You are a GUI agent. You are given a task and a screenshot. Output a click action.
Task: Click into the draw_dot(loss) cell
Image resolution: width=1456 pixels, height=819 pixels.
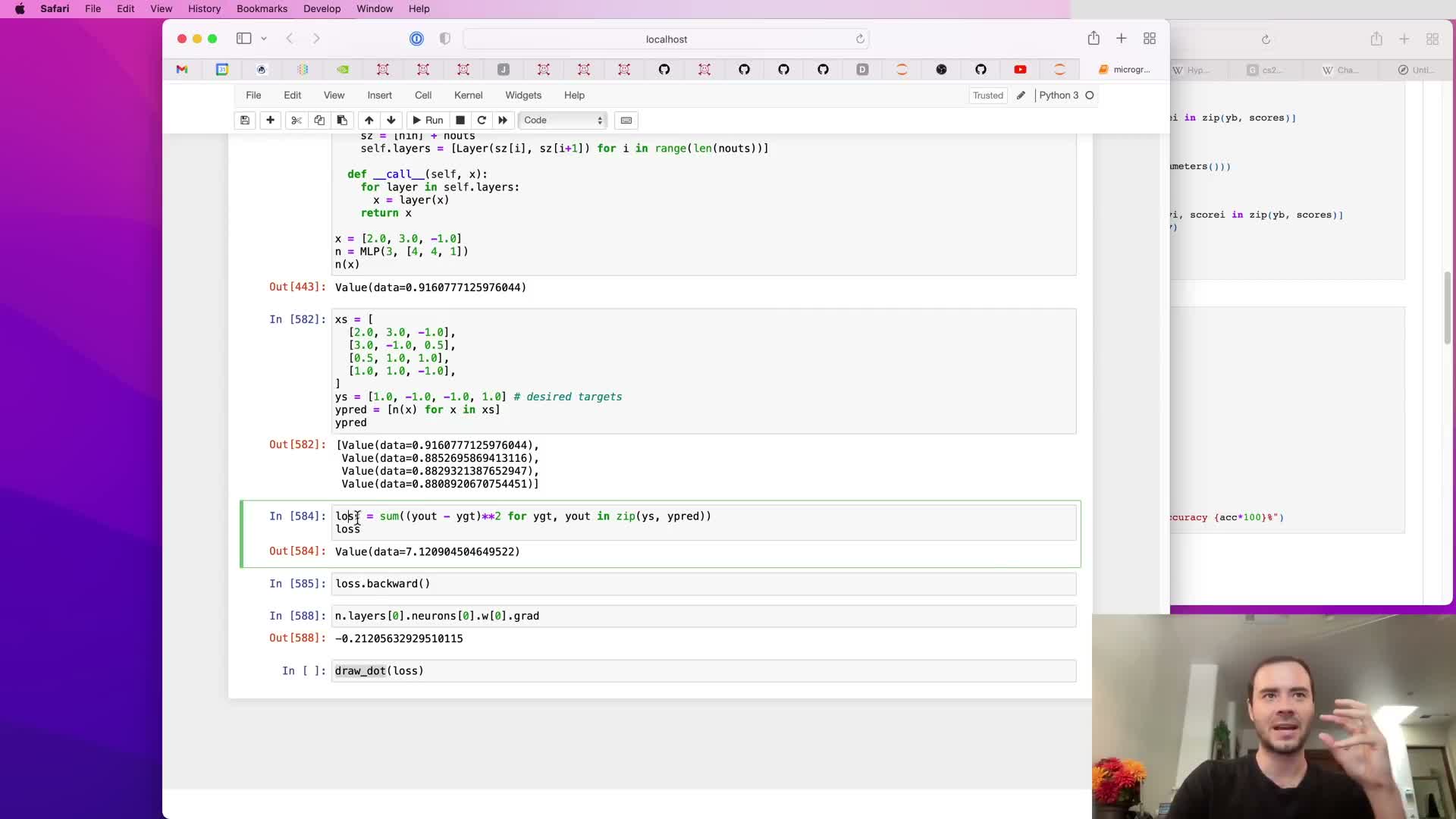[x=682, y=671]
